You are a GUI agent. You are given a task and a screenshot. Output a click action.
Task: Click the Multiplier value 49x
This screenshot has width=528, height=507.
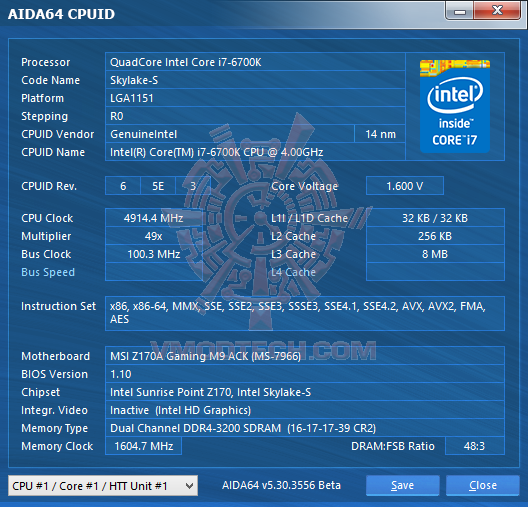(154, 236)
